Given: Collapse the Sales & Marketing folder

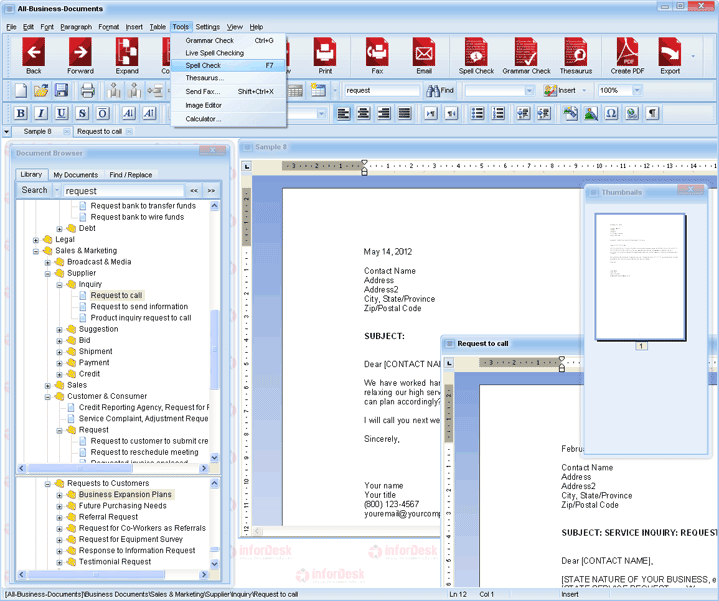Looking at the screenshot, I should 36,251.
